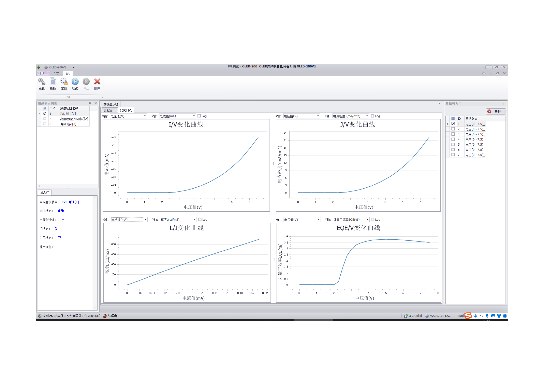The height and width of the screenshot is (380, 540).
Task: Click the red-icon button in the right panel
Action: (x=495, y=111)
